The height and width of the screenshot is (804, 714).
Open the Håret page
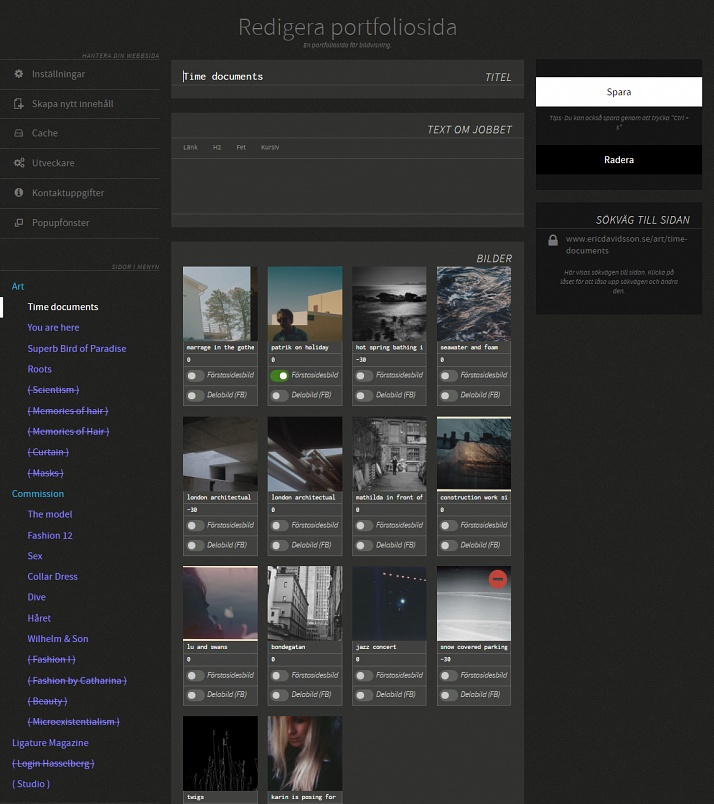pyautogui.click(x=39, y=618)
